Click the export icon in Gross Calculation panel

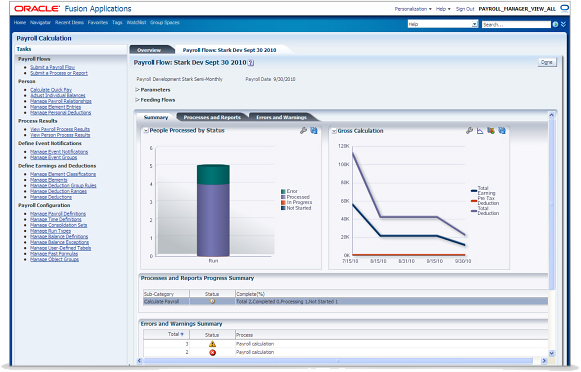point(502,130)
